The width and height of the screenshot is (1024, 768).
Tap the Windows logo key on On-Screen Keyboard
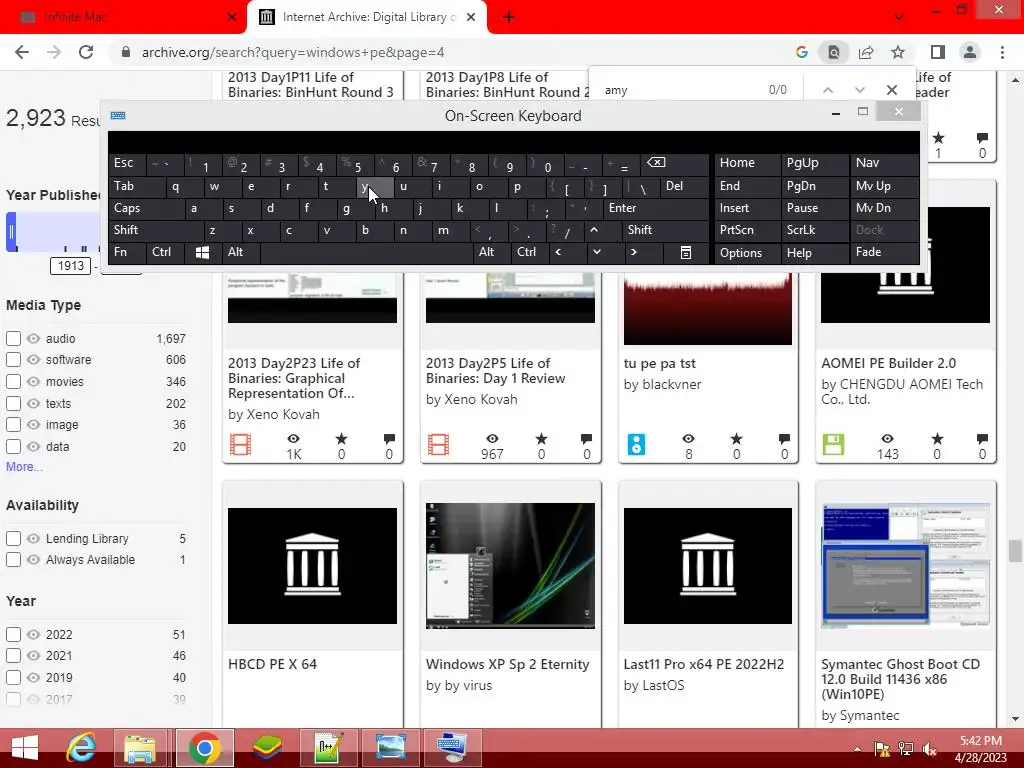point(202,253)
